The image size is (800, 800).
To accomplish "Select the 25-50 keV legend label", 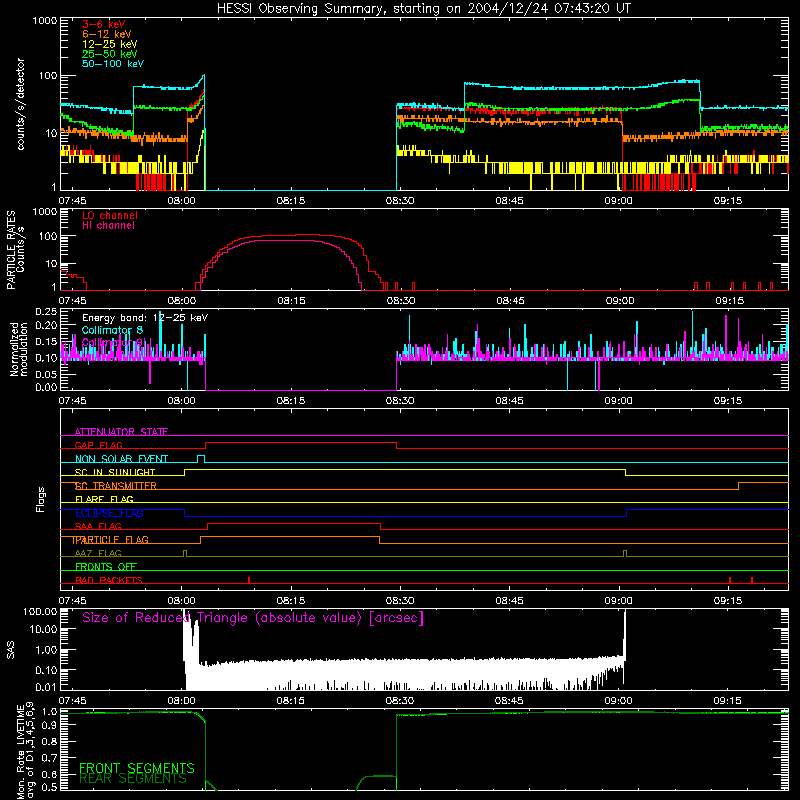I will (109, 54).
